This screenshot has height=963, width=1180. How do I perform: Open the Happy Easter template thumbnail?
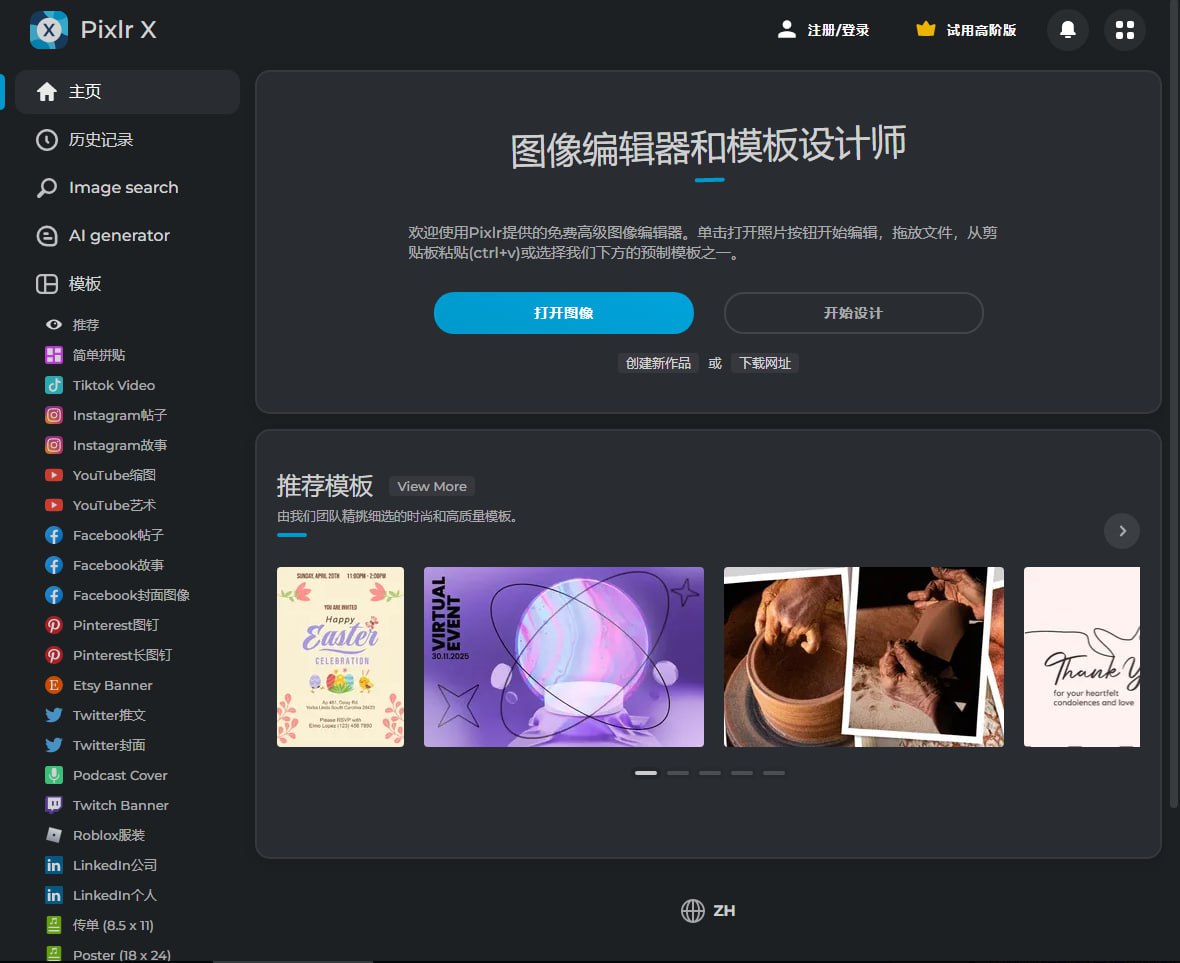[x=340, y=657]
